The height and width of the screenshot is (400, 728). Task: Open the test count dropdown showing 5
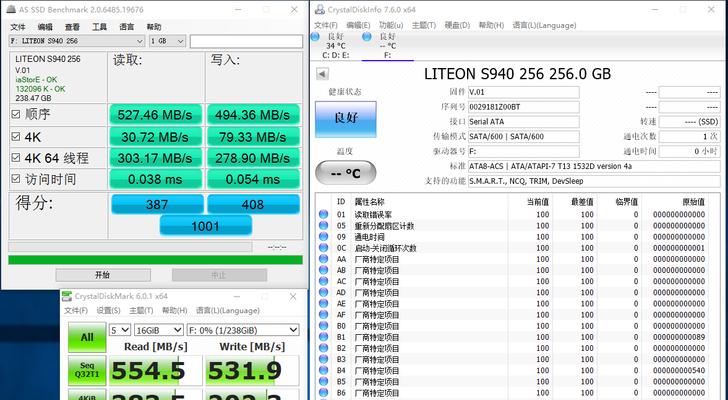pos(120,330)
